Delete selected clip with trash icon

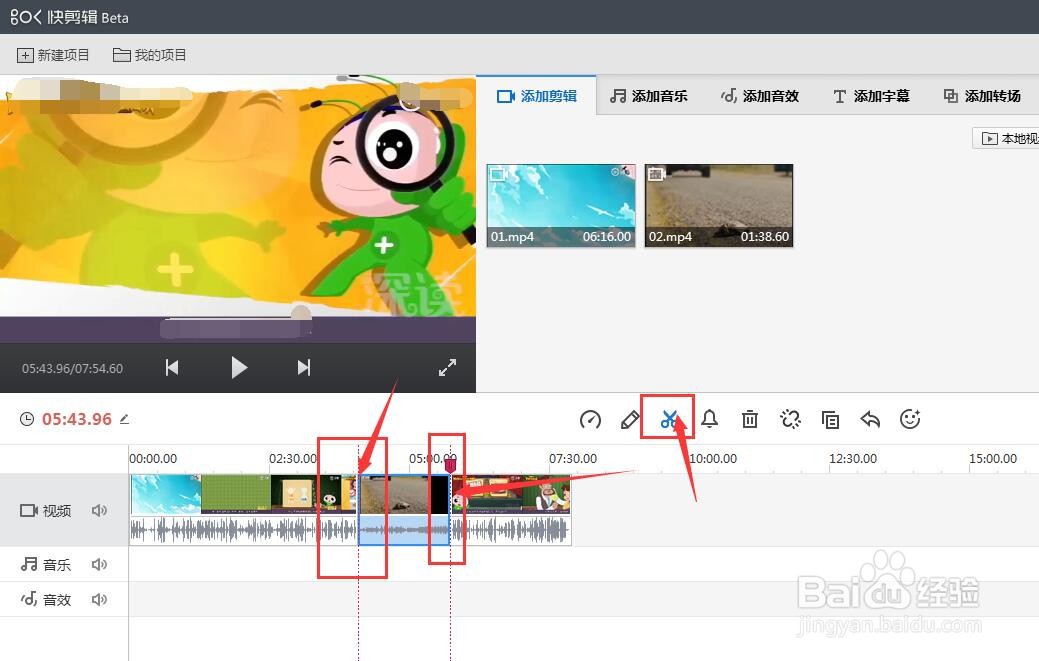[749, 419]
